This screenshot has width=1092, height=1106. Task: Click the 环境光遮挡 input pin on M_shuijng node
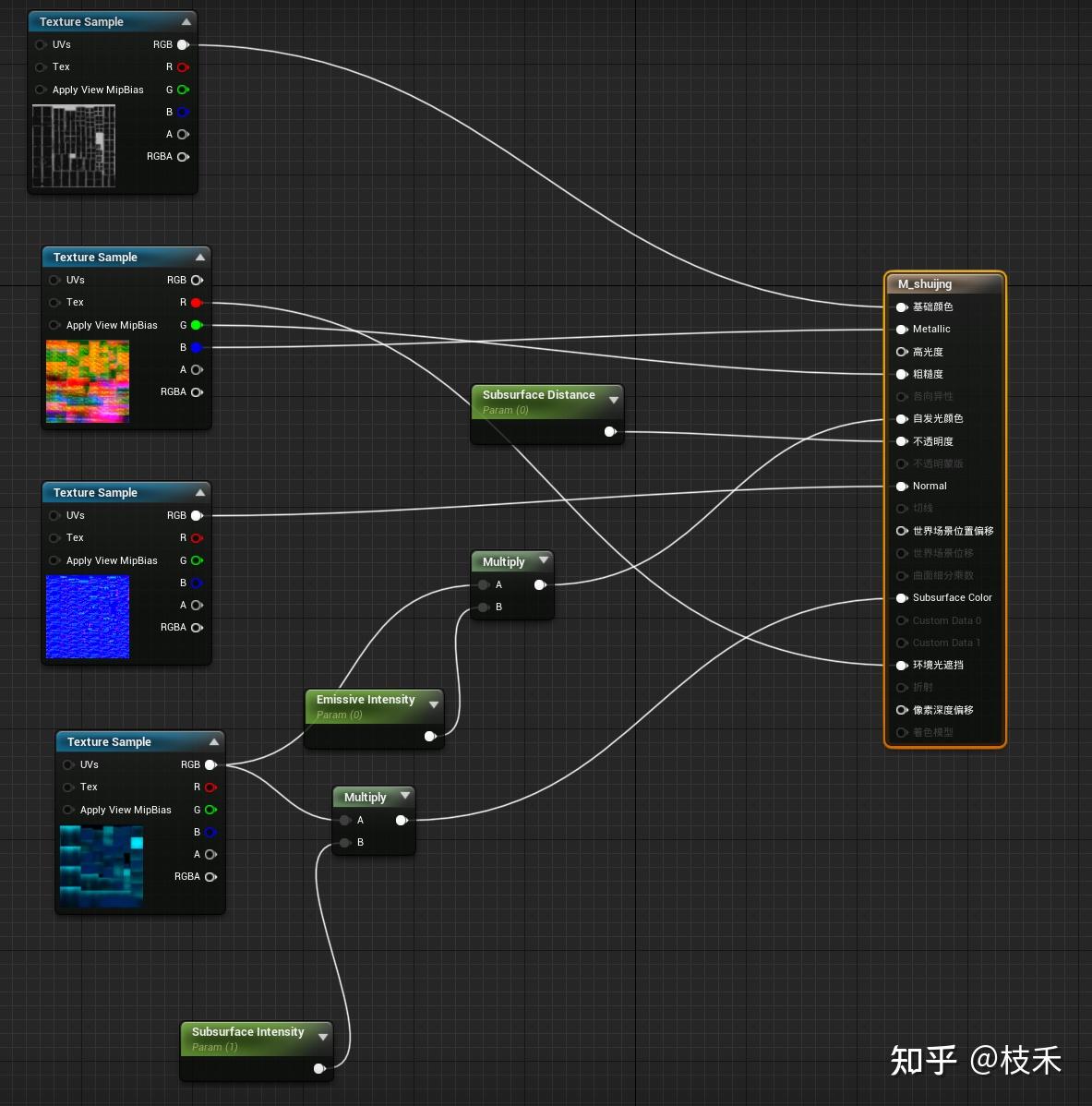click(x=902, y=665)
